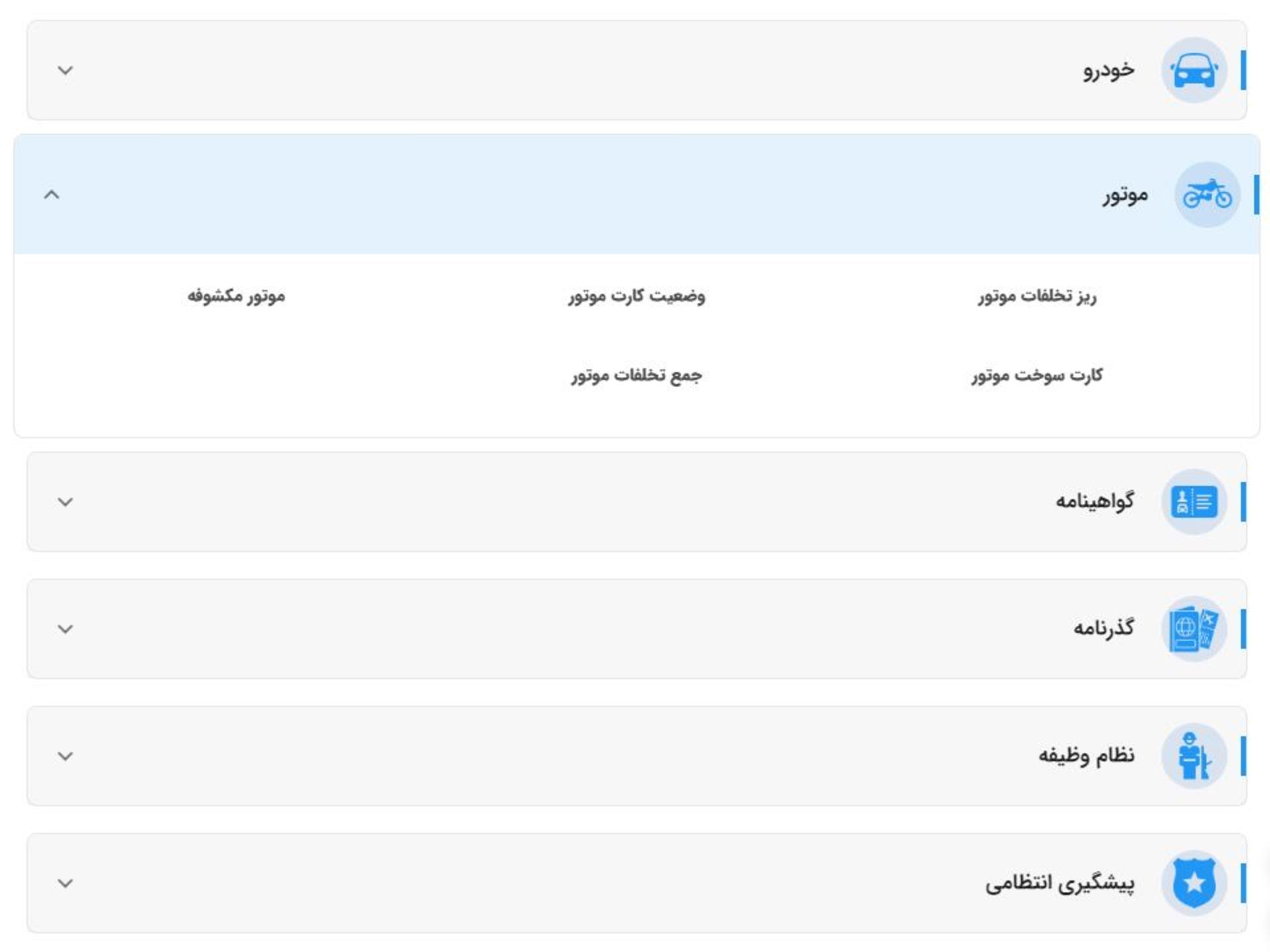The width and height of the screenshot is (1270, 952).
Task: Toggle the نظام وظیفه panel open
Action: [63, 755]
